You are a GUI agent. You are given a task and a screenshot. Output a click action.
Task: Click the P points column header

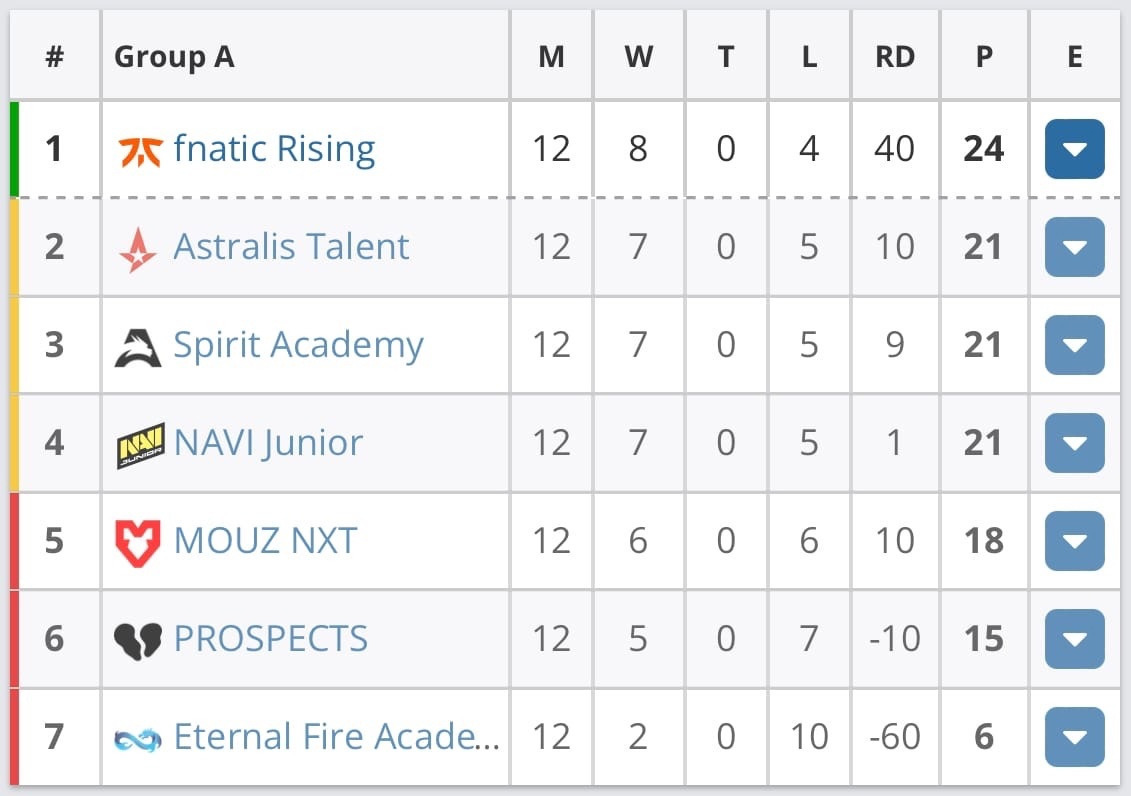pos(984,57)
